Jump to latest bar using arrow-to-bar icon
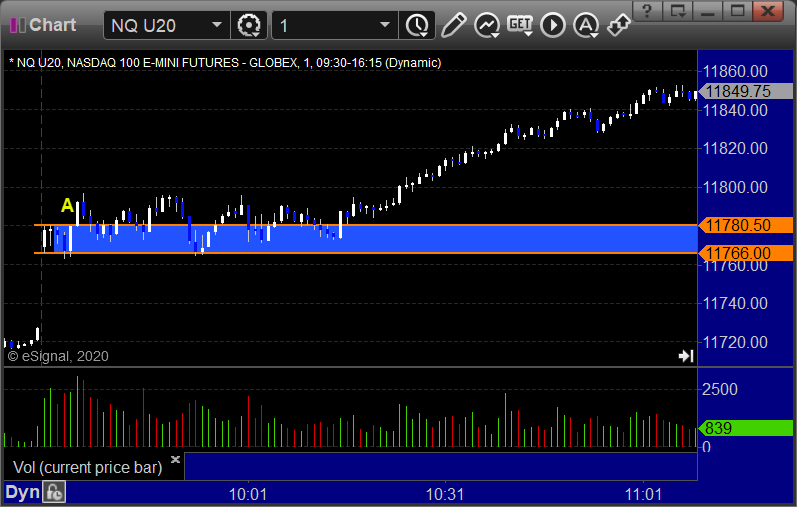 686,356
